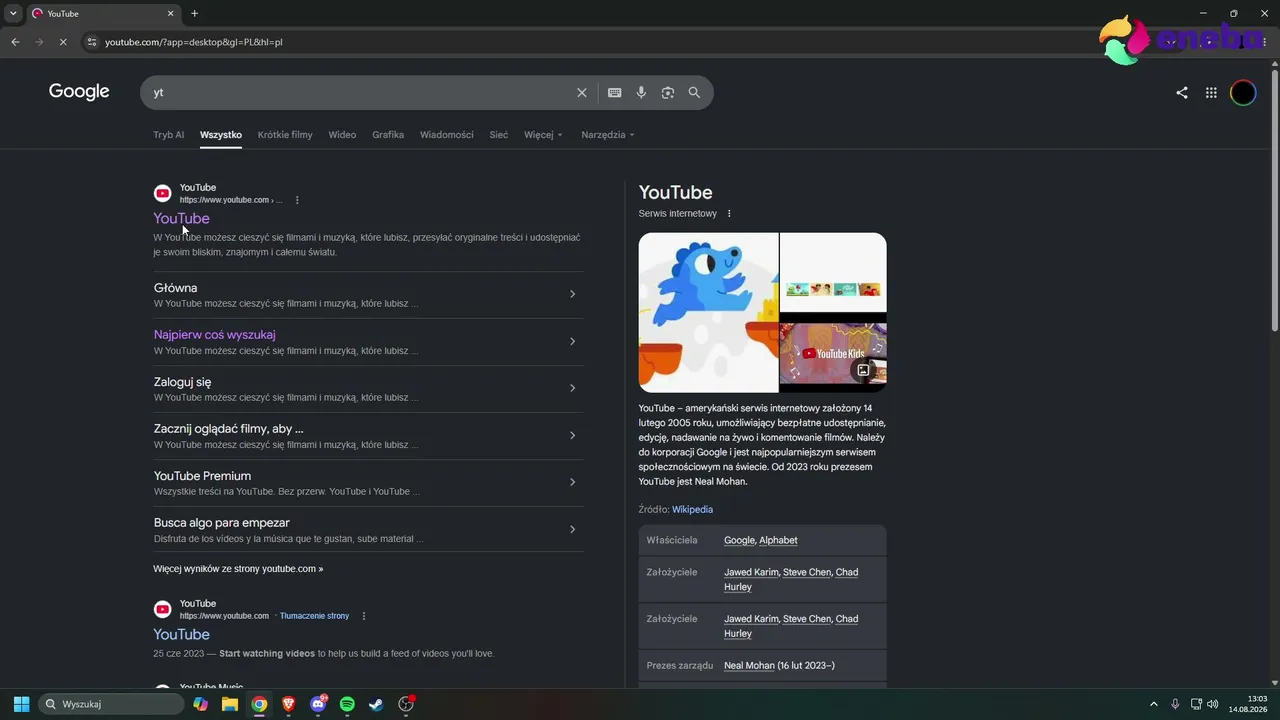Click 'Więcej wyników ze strony youtube.com'
The height and width of the screenshot is (720, 1280).
(x=238, y=569)
